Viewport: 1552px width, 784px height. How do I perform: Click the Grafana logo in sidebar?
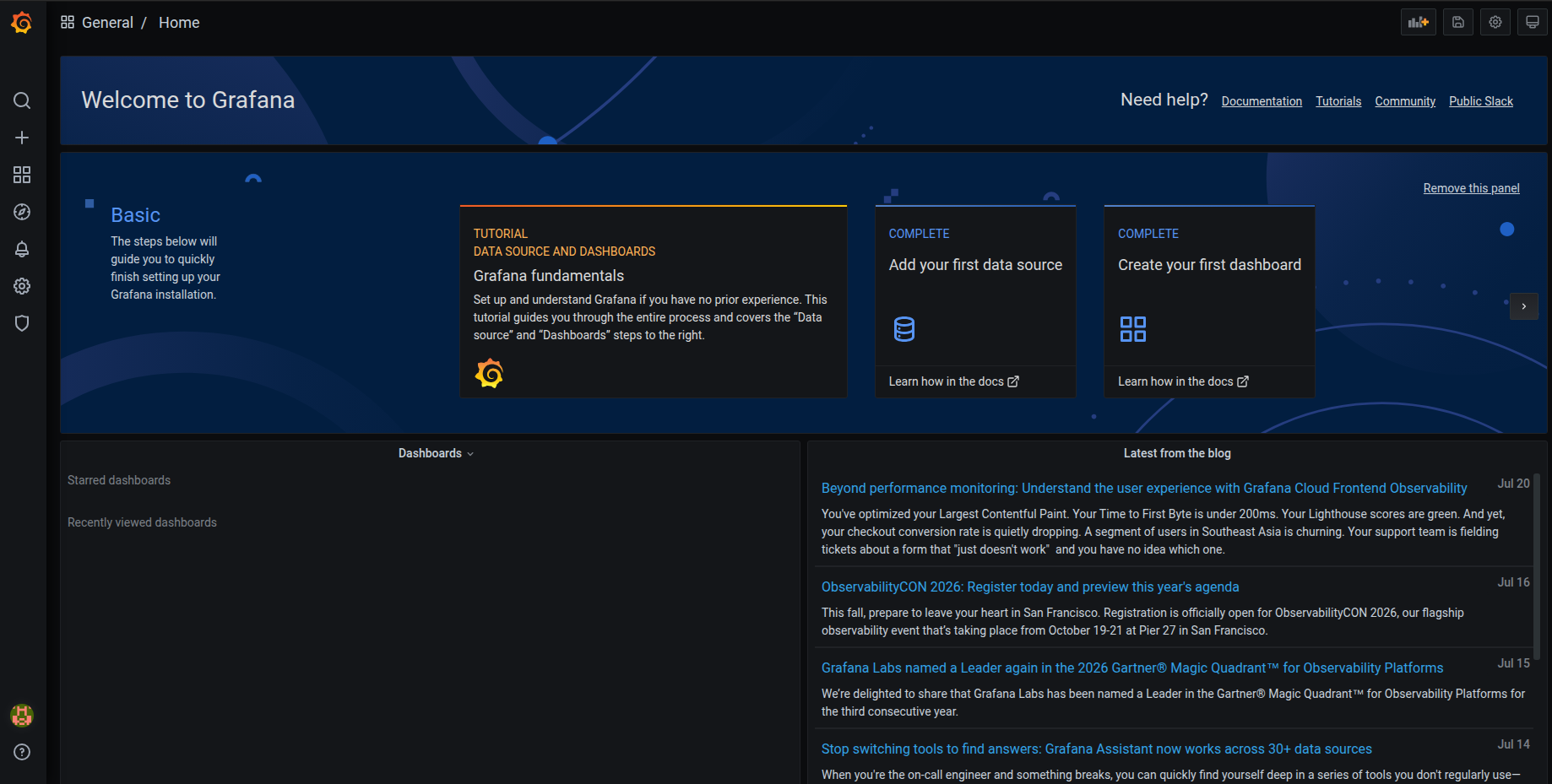22,23
